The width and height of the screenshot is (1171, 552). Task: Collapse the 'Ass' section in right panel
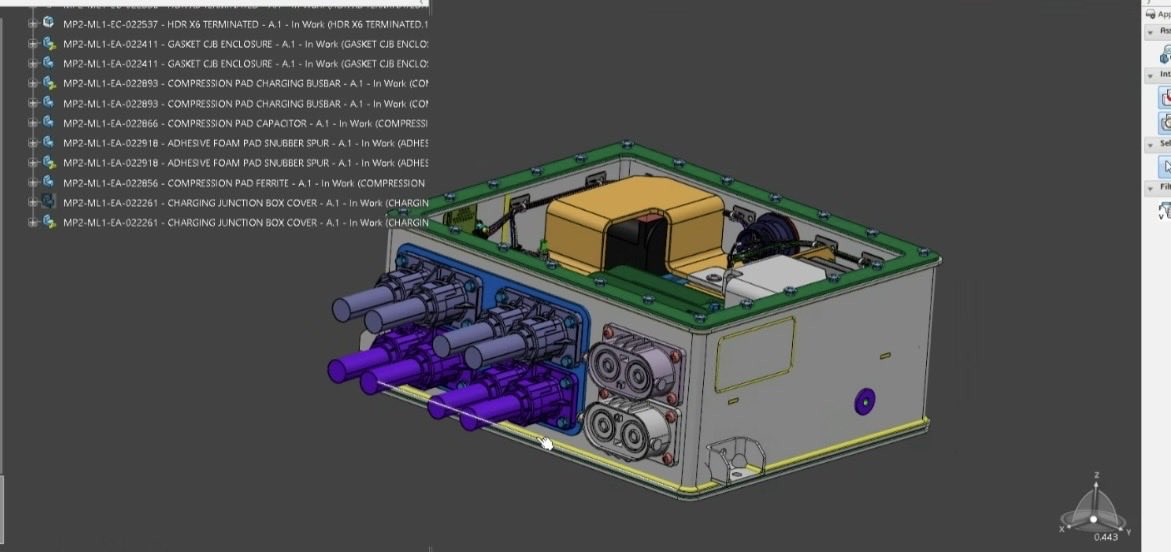1150,31
